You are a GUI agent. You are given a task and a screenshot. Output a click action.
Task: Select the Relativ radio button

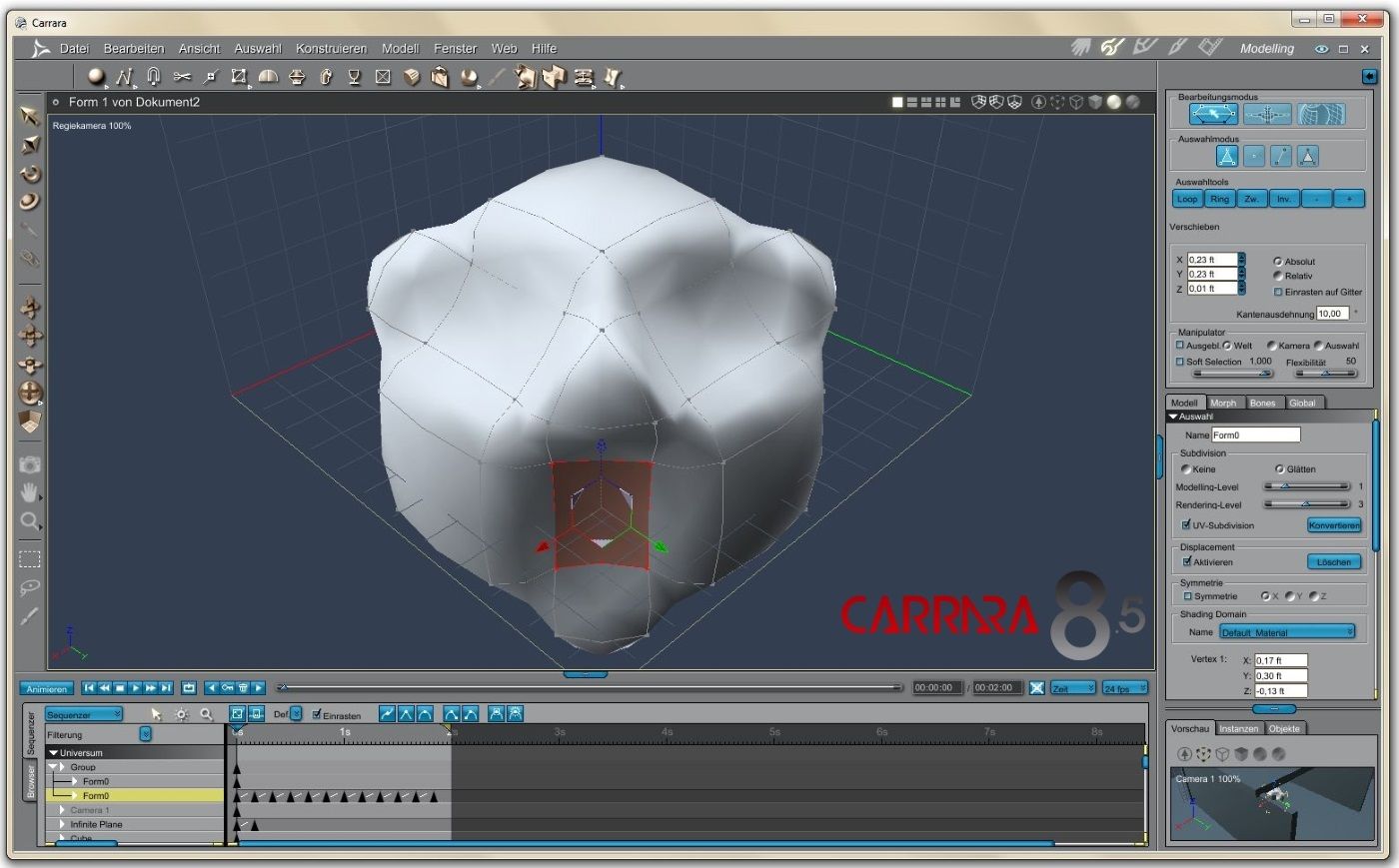(x=1278, y=276)
